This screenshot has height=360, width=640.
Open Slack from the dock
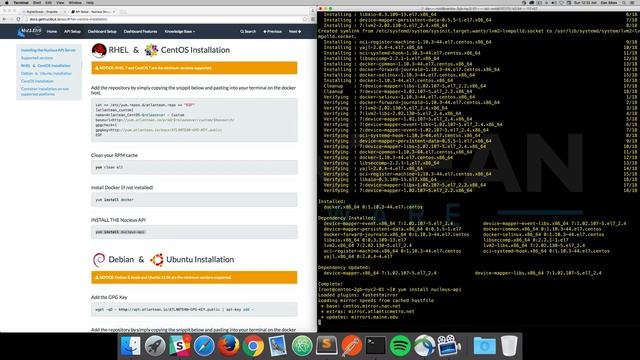[180, 346]
